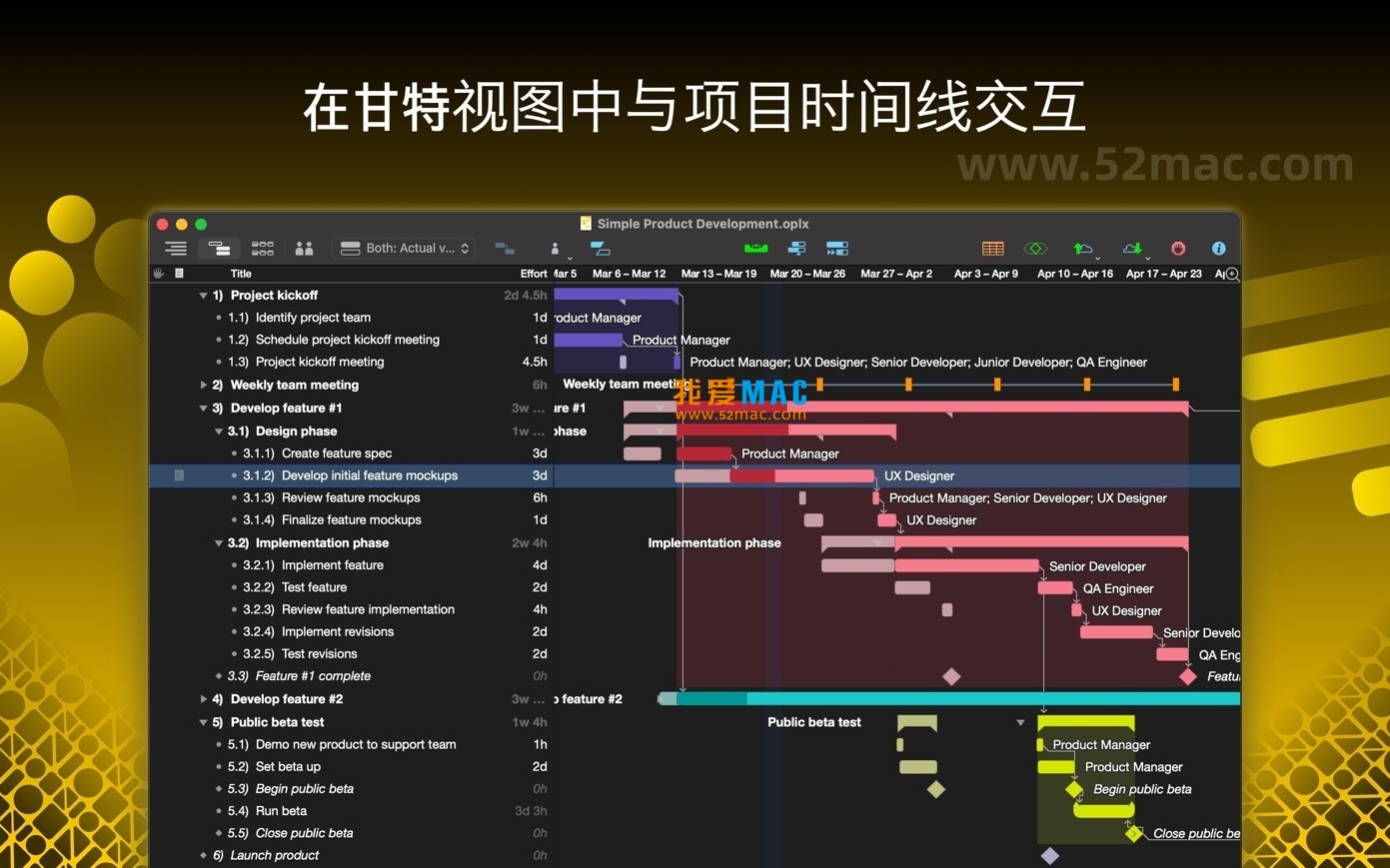Expand the 'Weekly team meeting' group
The height and width of the screenshot is (868, 1390).
[x=204, y=385]
